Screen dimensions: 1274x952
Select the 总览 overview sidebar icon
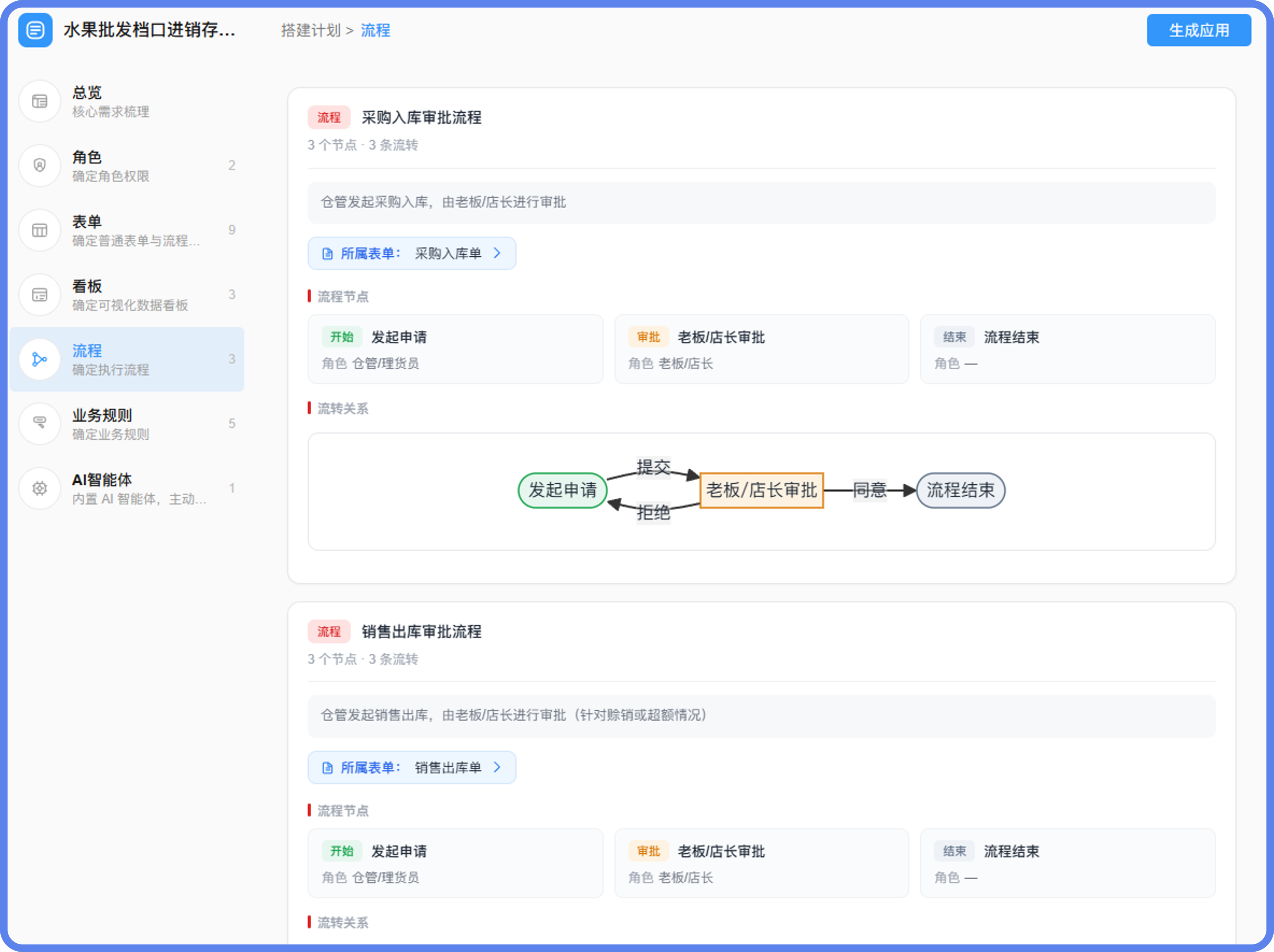point(40,101)
